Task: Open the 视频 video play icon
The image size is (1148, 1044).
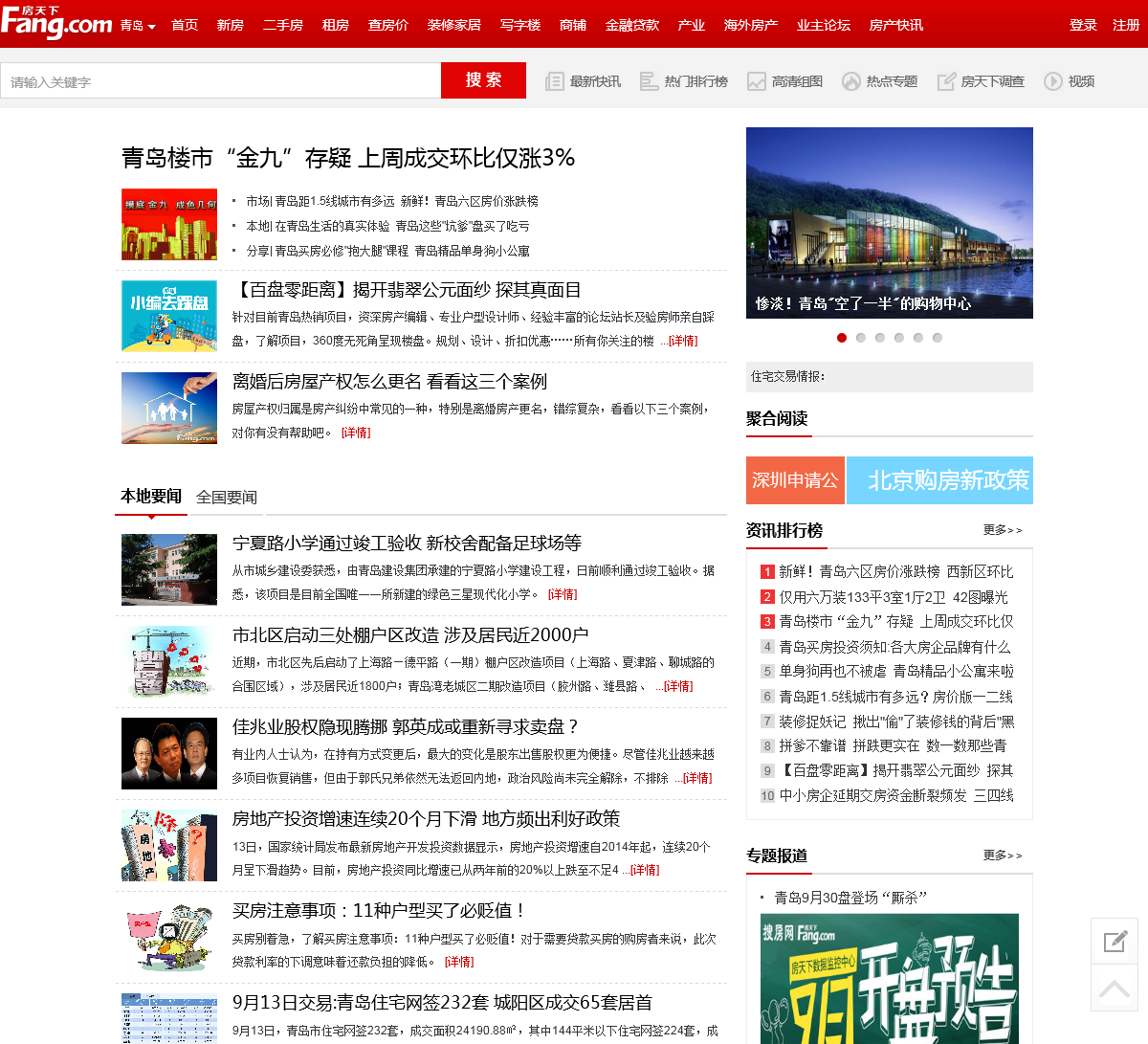Action: point(1052,81)
